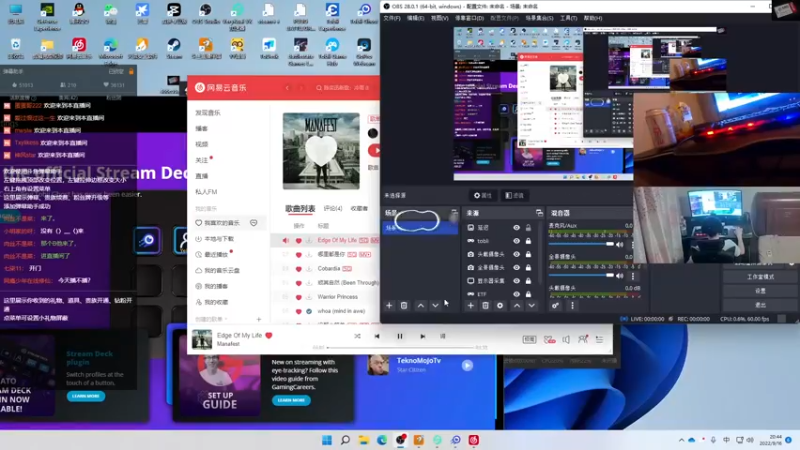The height and width of the screenshot is (450, 800).
Task: Skip to previous track in NetEase player
Action: (x=377, y=336)
